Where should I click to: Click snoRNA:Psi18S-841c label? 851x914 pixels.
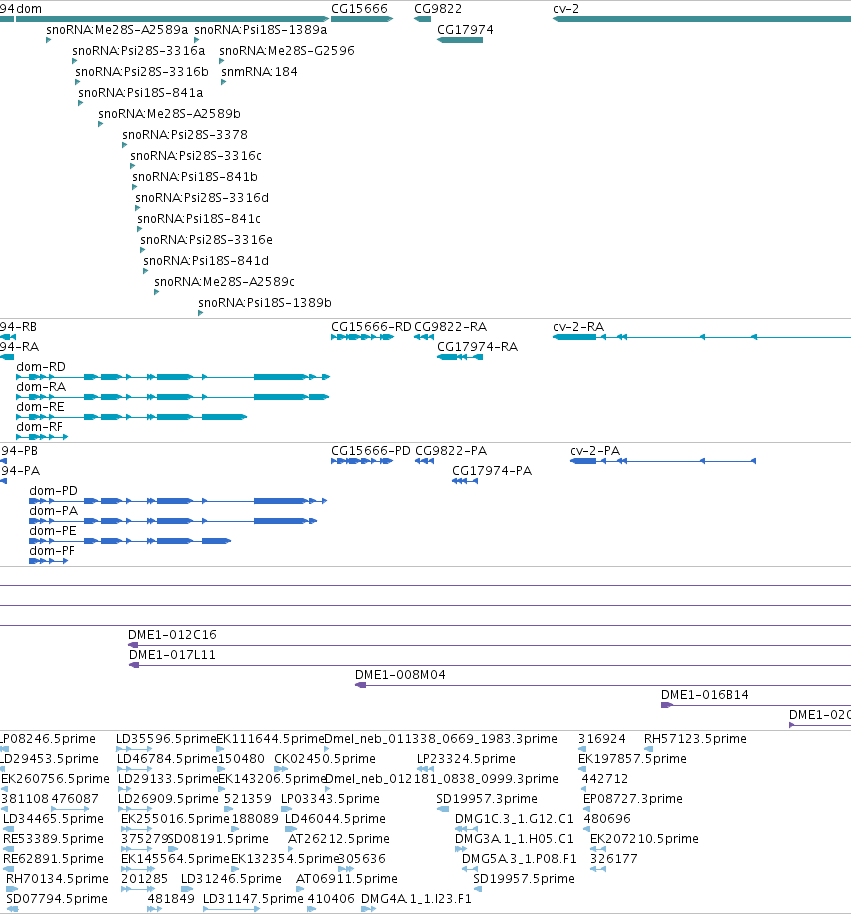pyautogui.click(x=199, y=219)
